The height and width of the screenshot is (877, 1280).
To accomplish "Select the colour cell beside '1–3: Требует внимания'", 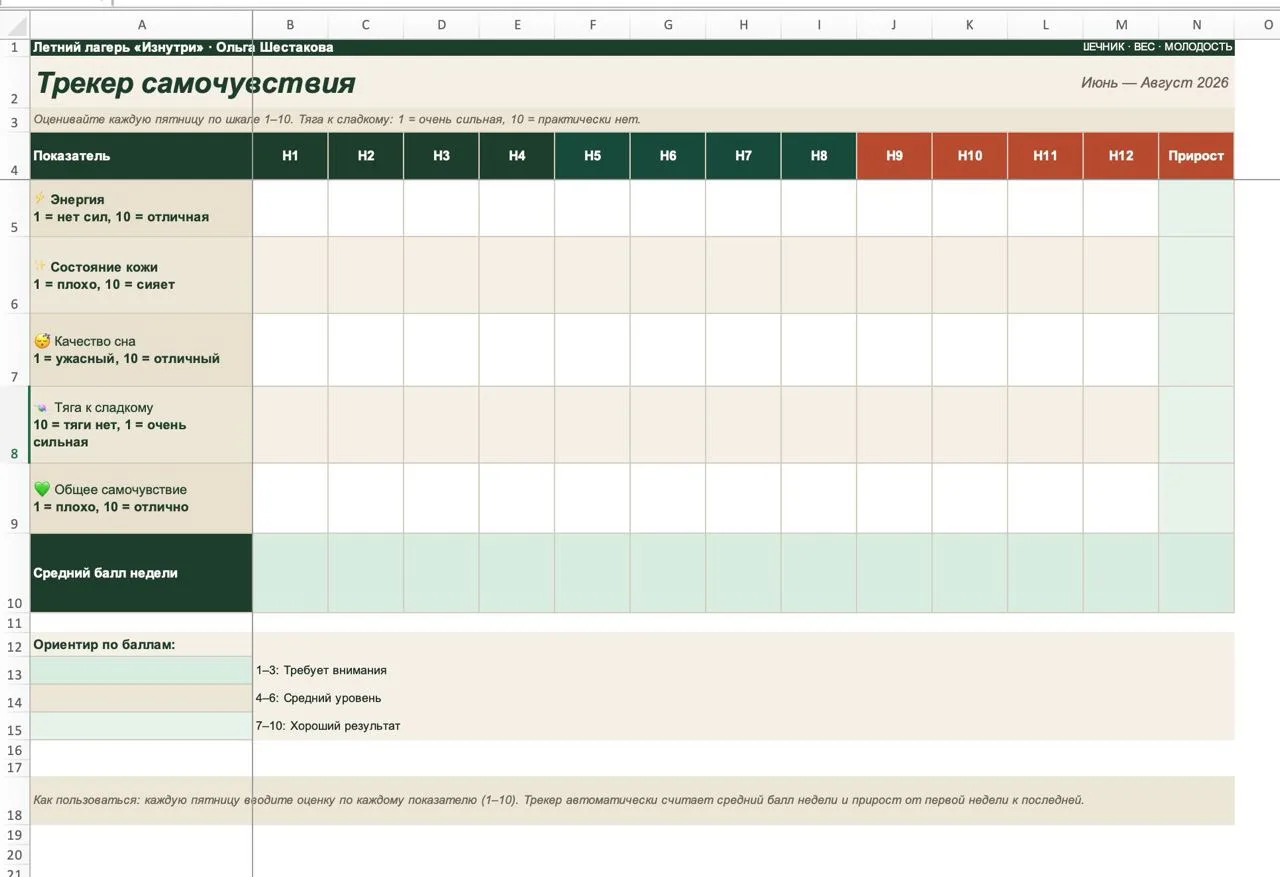I will [141, 670].
